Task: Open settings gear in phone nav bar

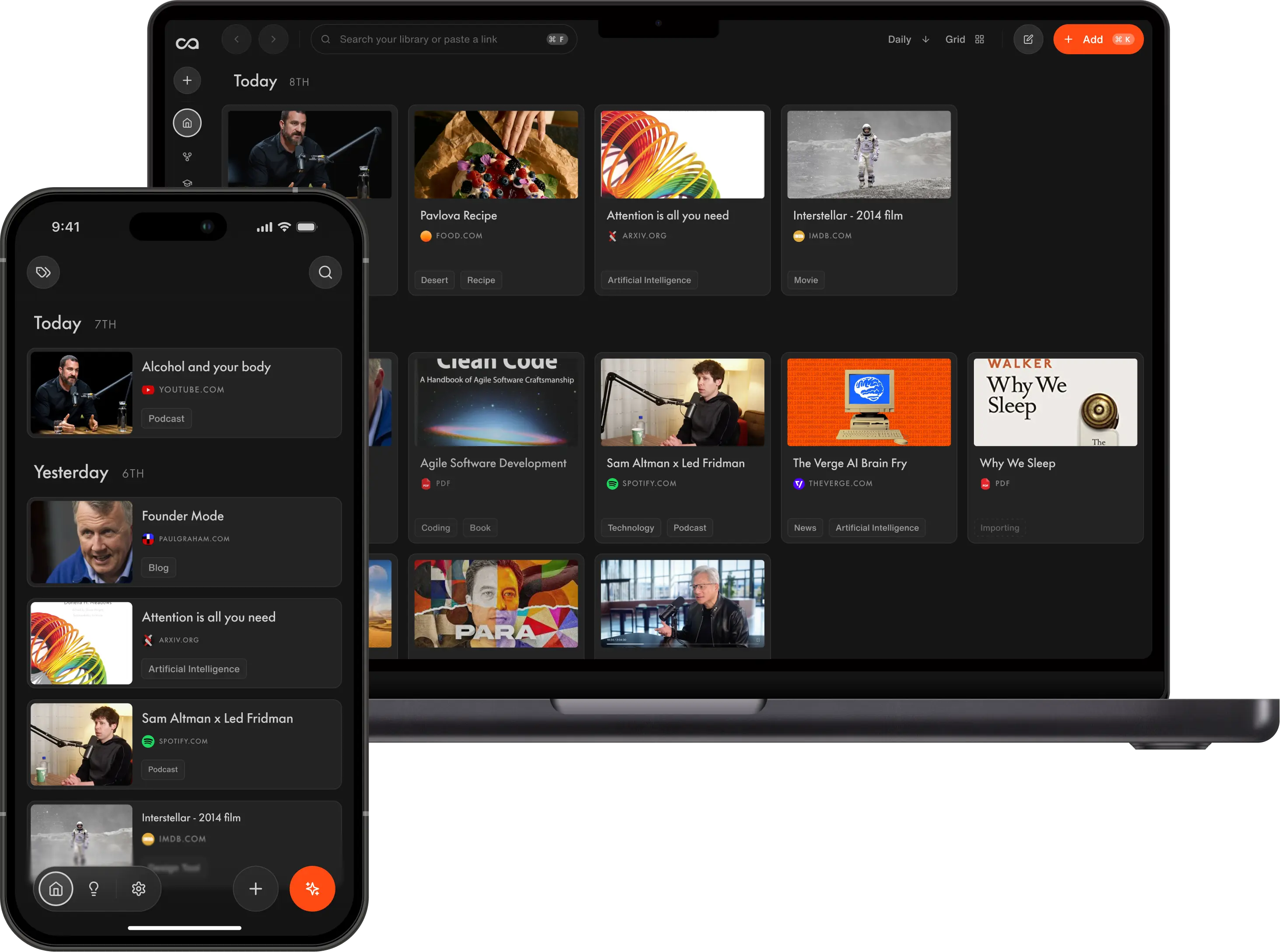Action: (138, 889)
